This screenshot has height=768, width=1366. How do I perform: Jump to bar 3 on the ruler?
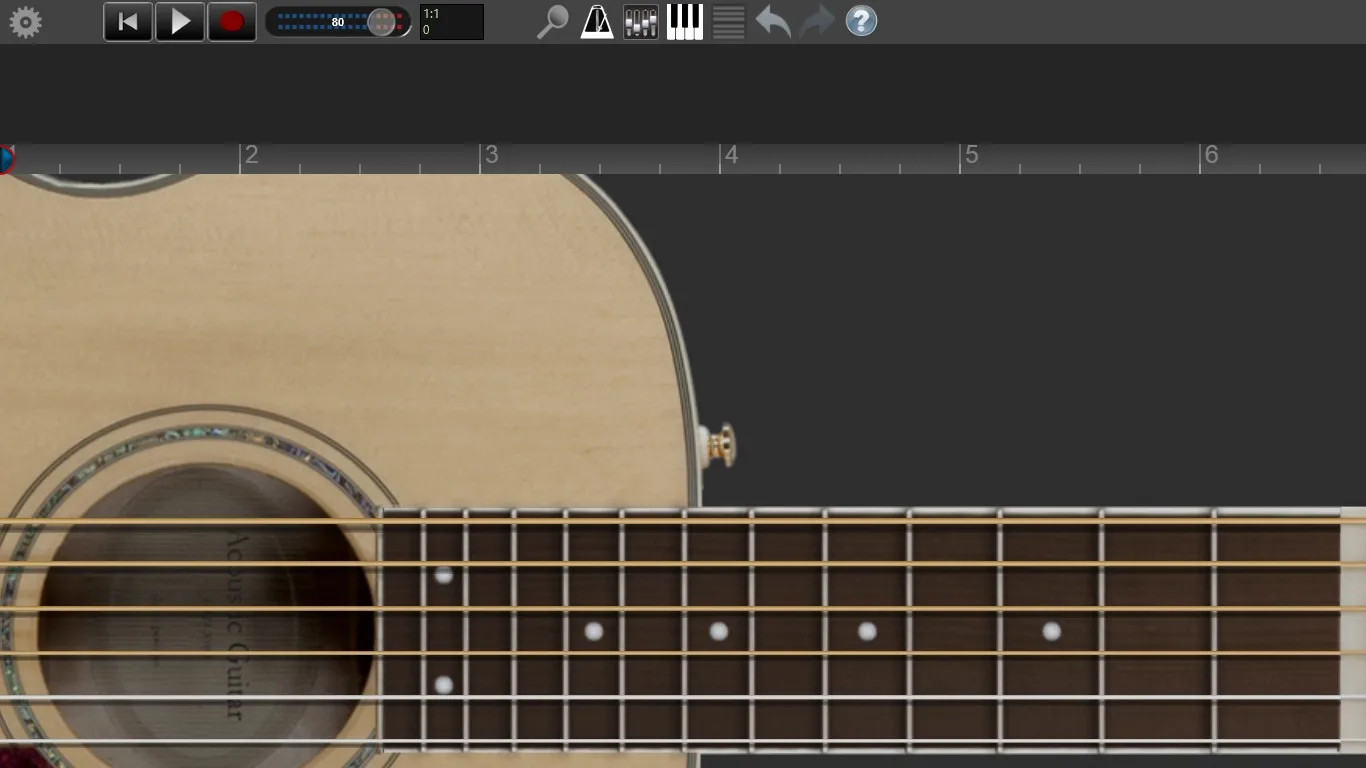[492, 155]
